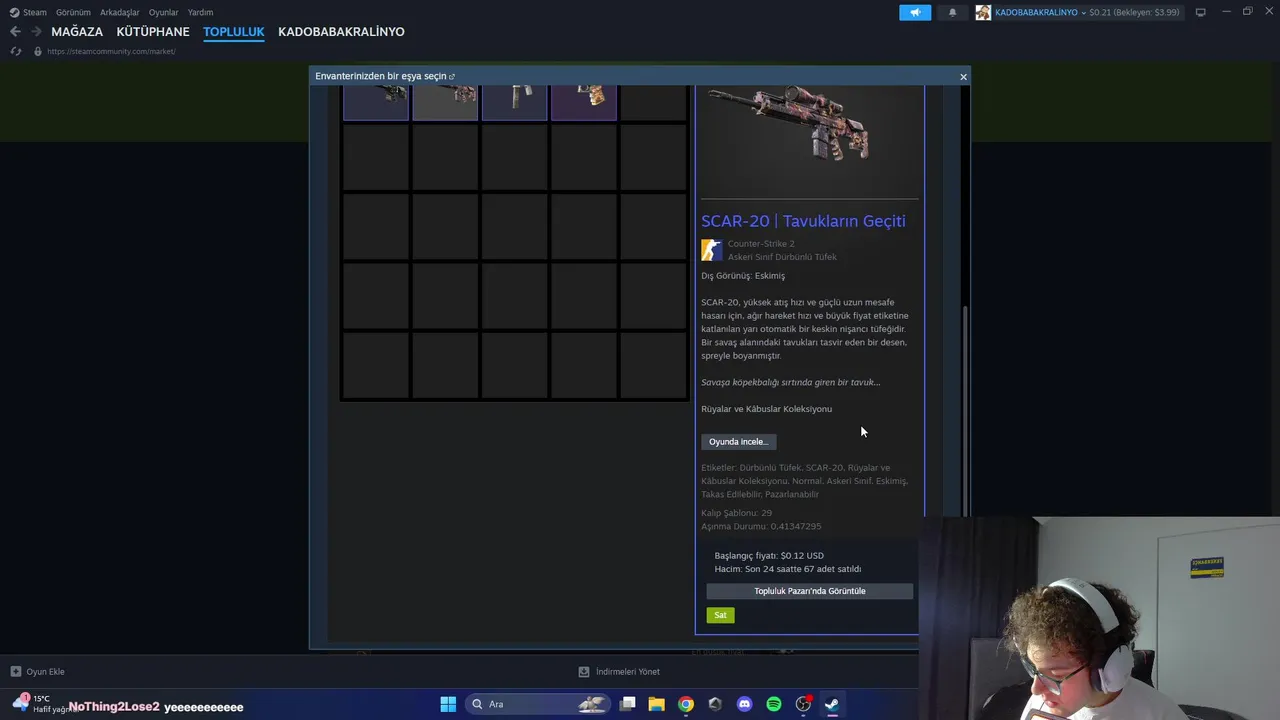Open Discord from the taskbar
This screenshot has width=1280, height=720.
click(744, 704)
